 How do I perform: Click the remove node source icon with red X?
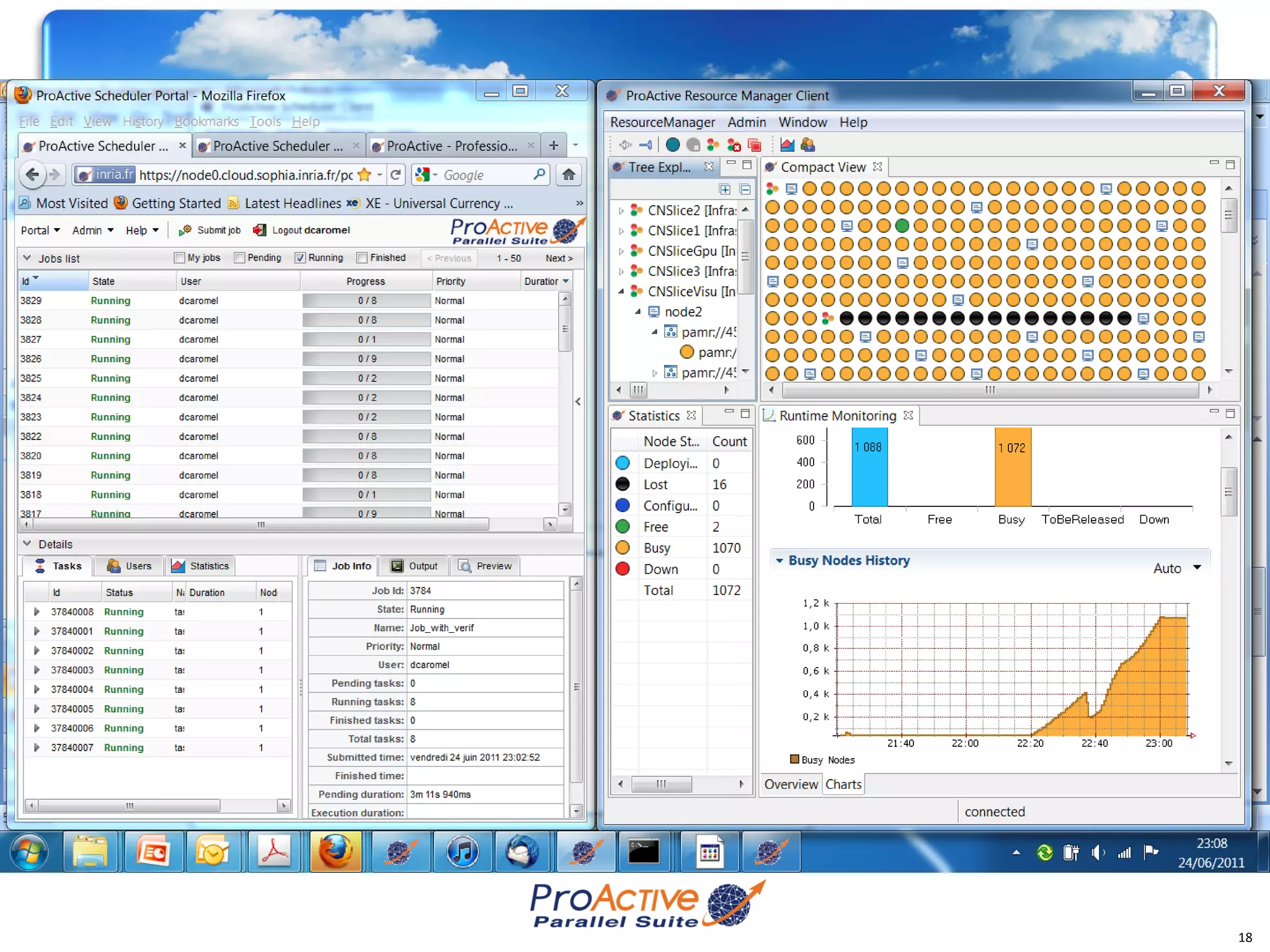point(734,145)
